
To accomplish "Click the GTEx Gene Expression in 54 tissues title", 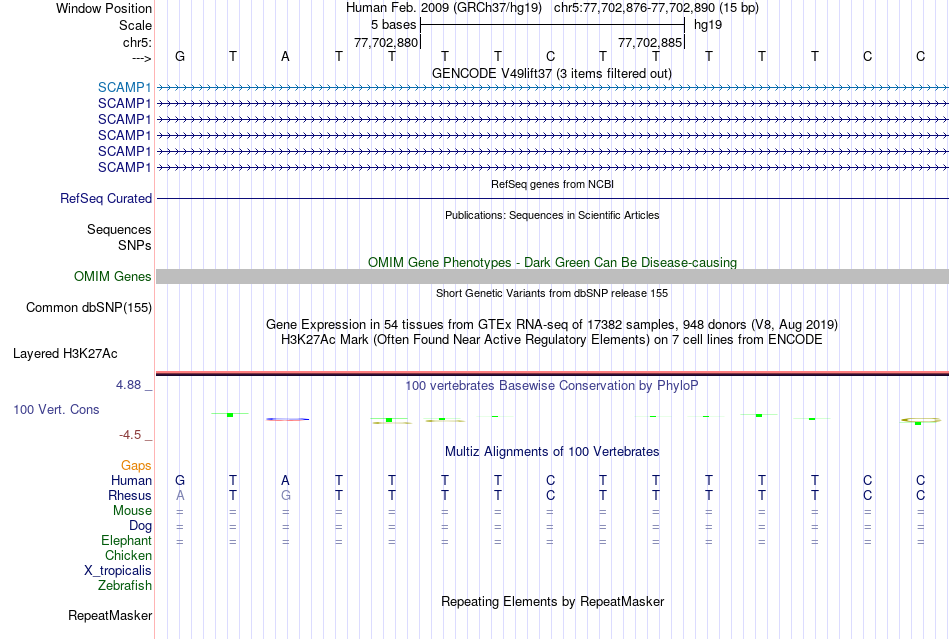I will [x=552, y=325].
